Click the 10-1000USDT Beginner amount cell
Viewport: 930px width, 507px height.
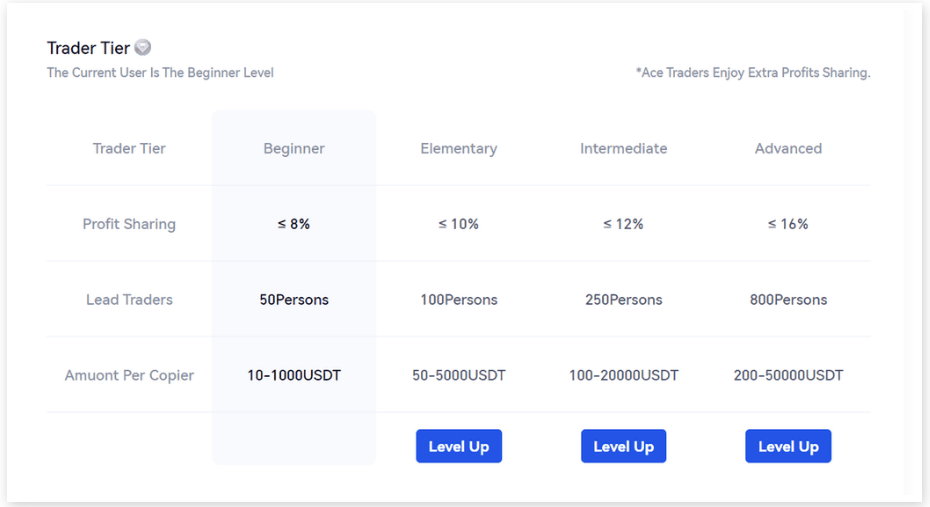click(x=294, y=375)
